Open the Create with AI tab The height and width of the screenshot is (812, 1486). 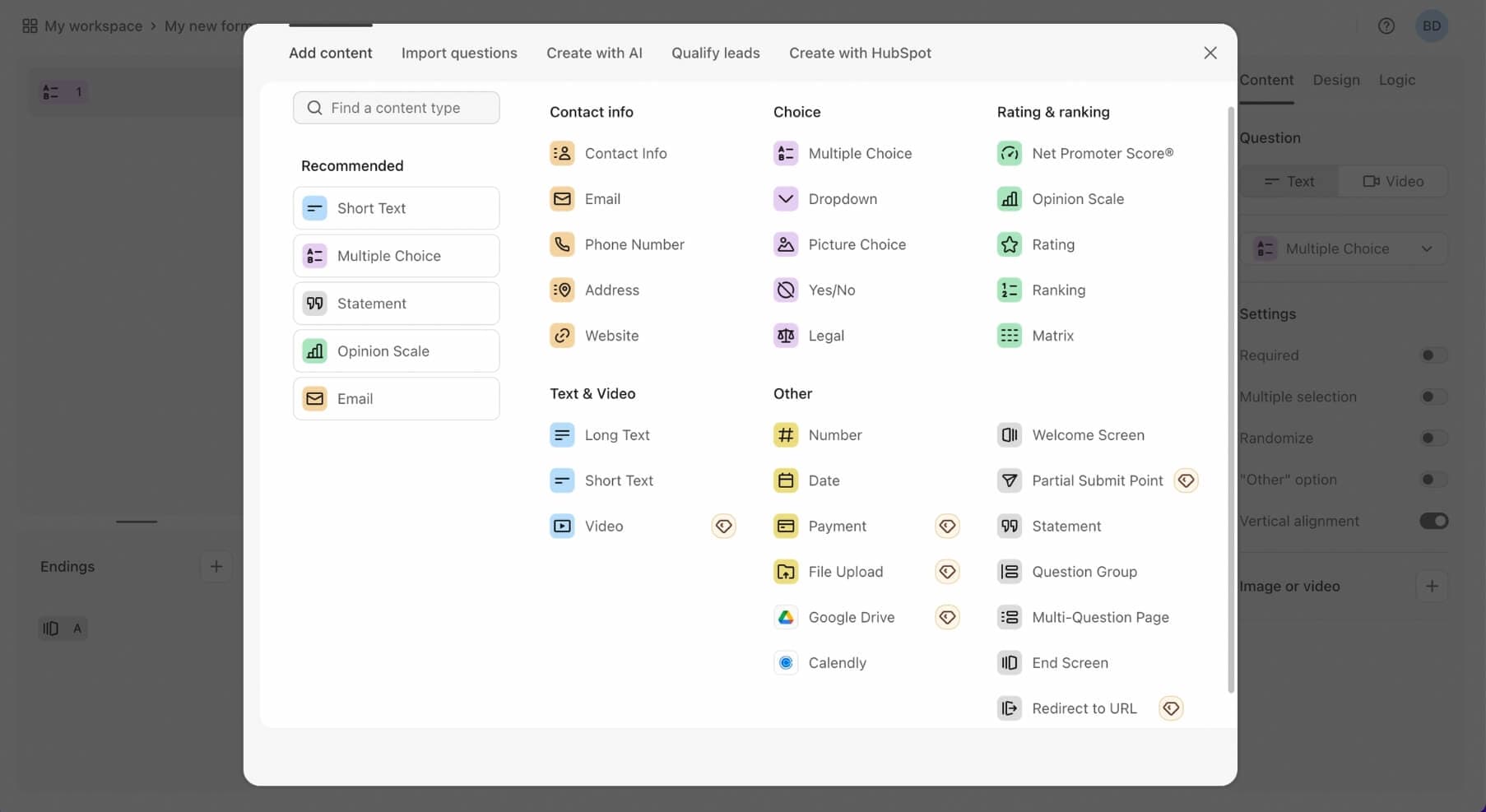pyautogui.click(x=594, y=53)
